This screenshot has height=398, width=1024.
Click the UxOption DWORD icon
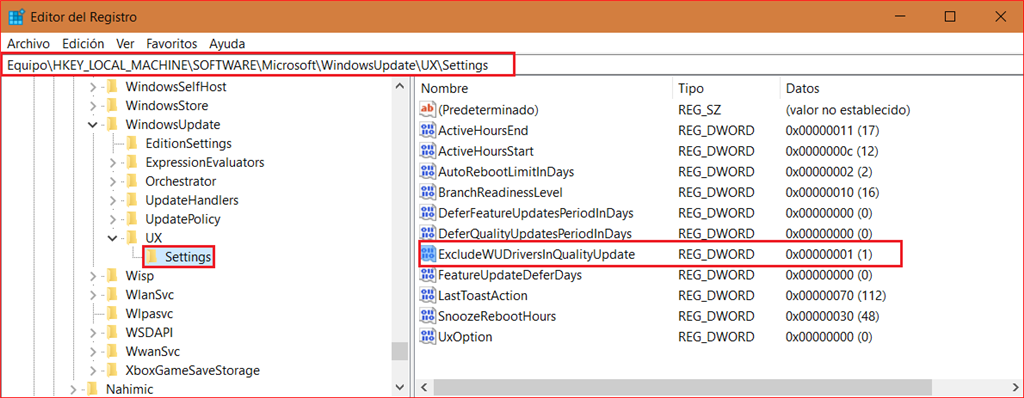pos(428,337)
